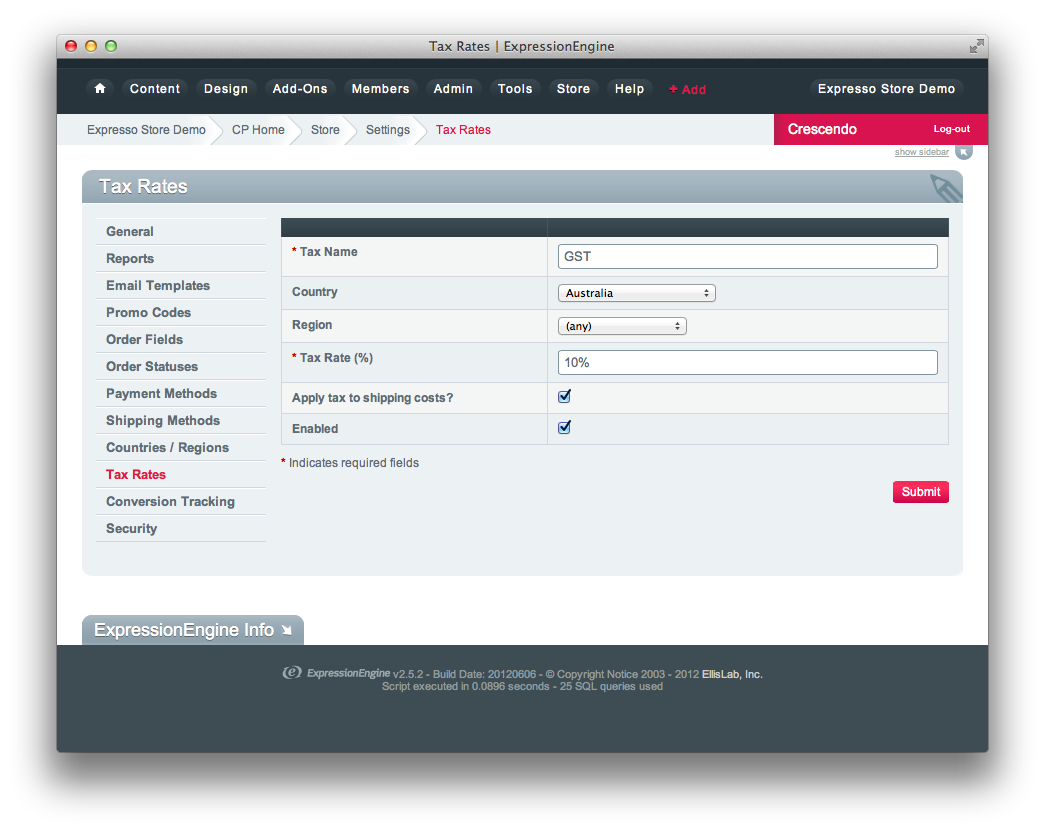
Task: Open the Members menu
Action: pyautogui.click(x=381, y=89)
